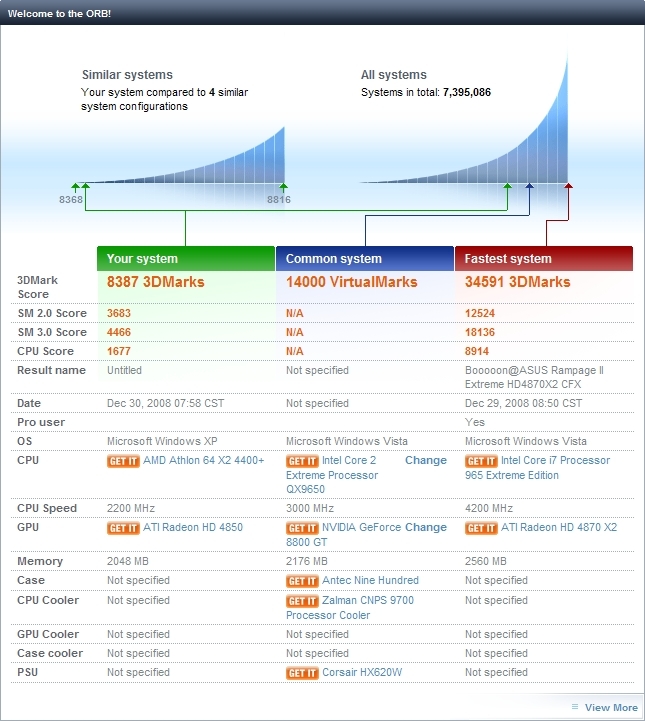Click the 14000 VirtualMarks score
Viewport: 645px width, 721px height.
pos(351,281)
